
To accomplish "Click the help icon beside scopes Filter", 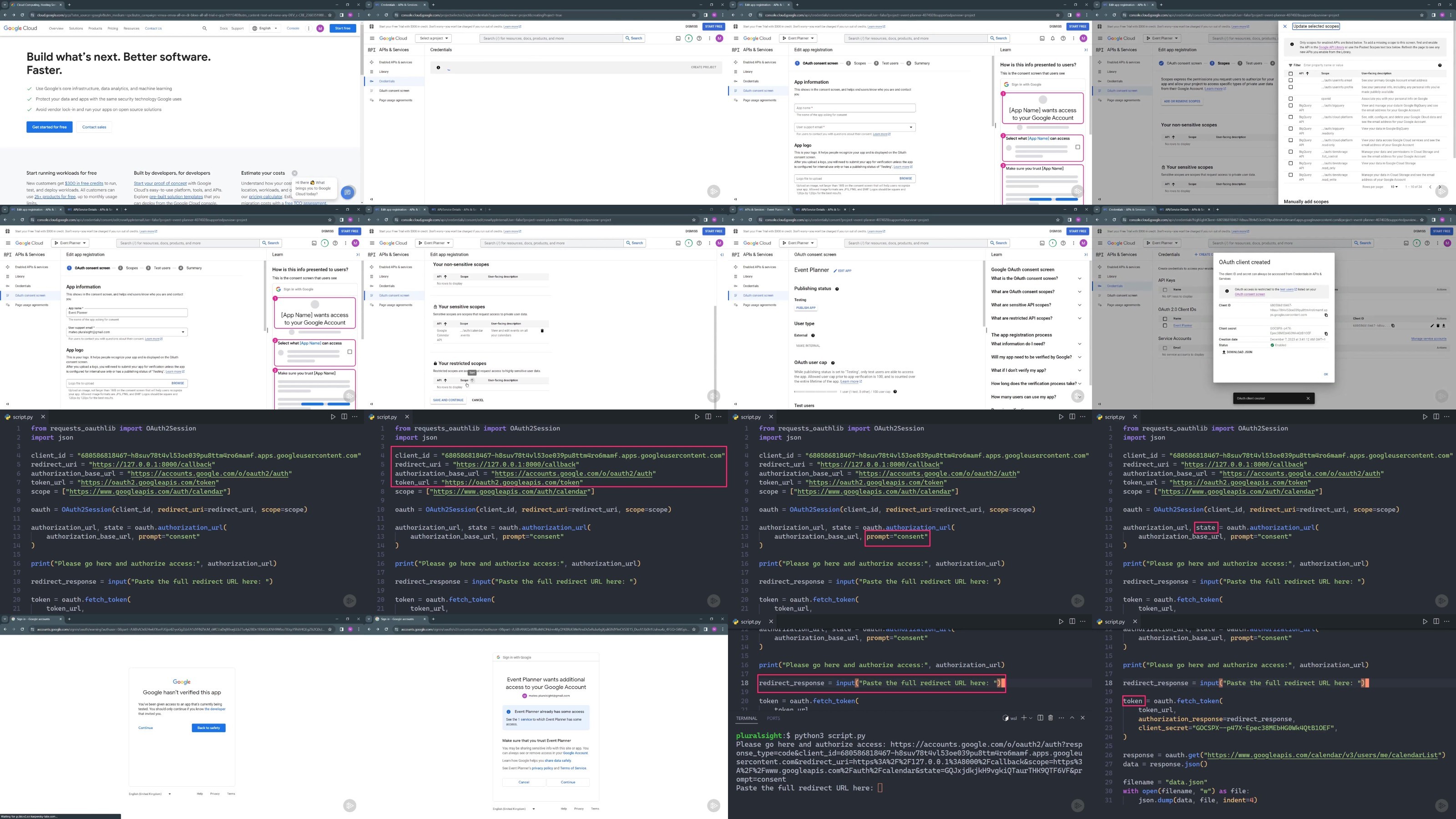I will click(x=1440, y=65).
